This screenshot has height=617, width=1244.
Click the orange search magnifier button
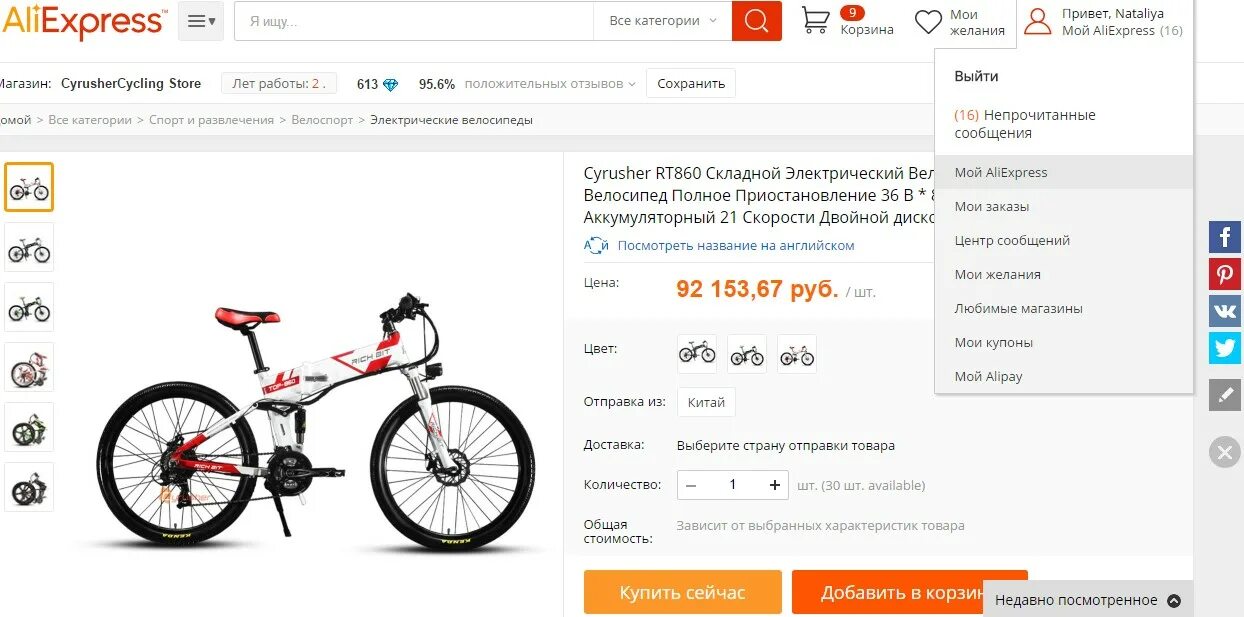click(756, 21)
